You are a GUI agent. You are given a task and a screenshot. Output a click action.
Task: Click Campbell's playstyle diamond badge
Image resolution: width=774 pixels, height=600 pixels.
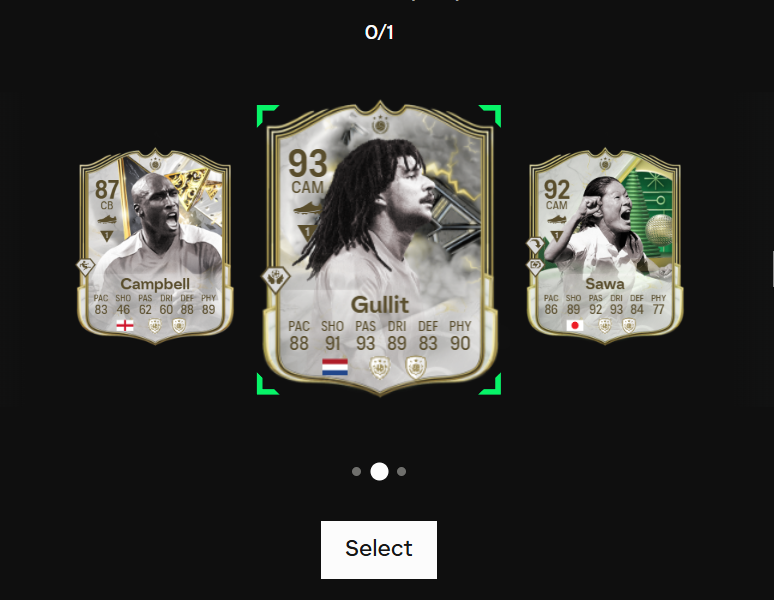tap(85, 266)
